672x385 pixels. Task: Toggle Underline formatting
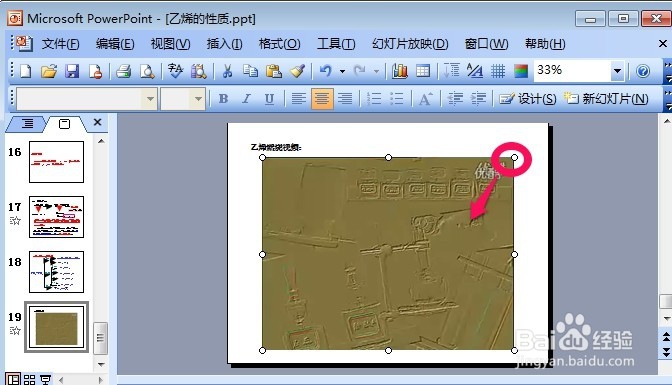click(269, 99)
